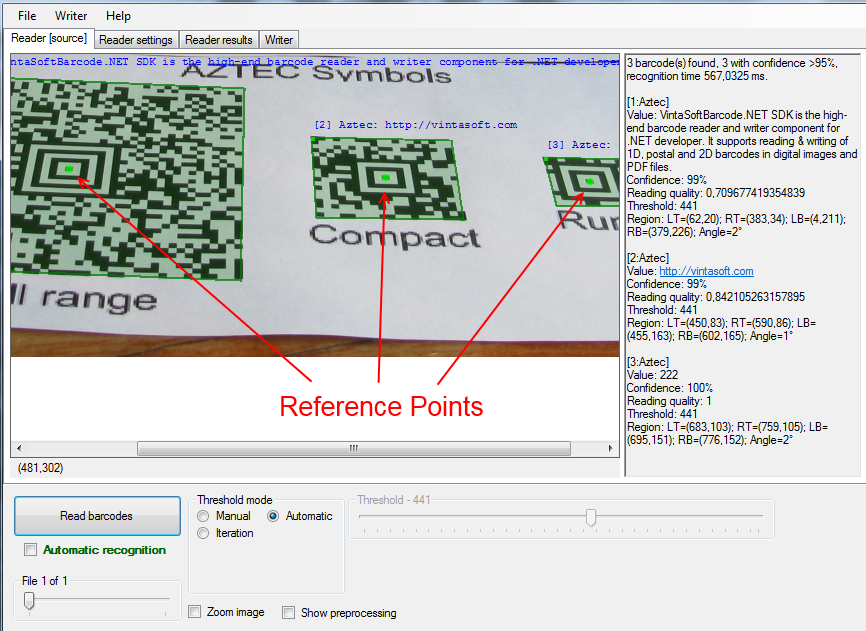
Task: Click the left arrow of horizontal scrollbar
Action: (x=19, y=448)
